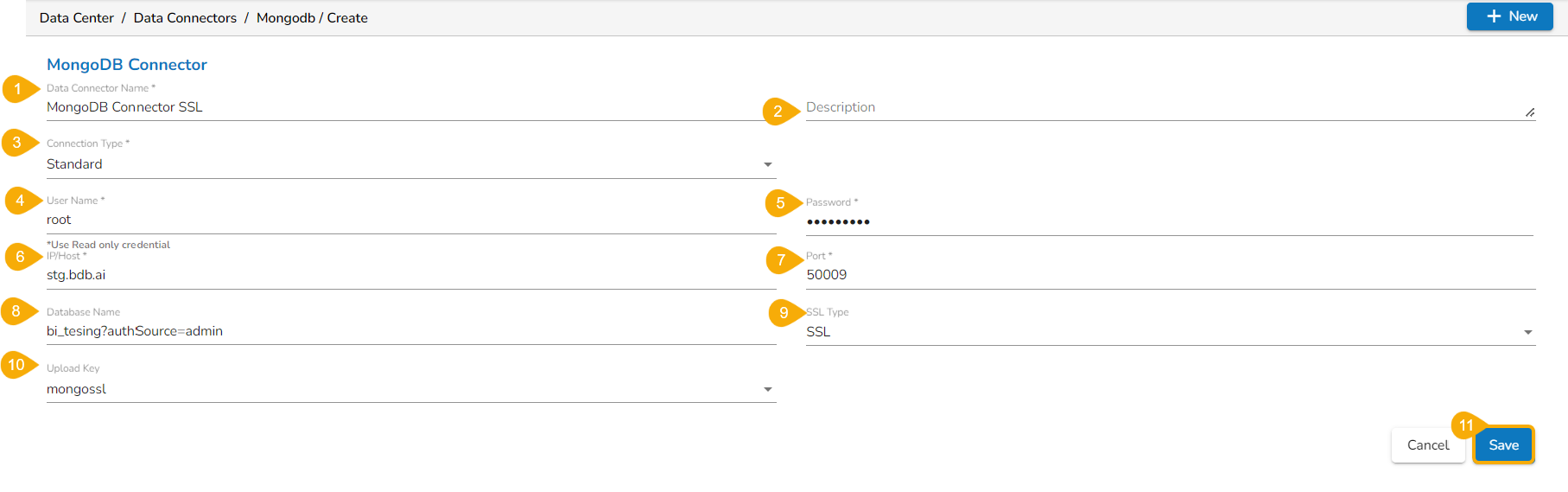Viewport: 1568px width, 492px height.
Task: Click the orange marker numbered 7
Action: click(x=781, y=259)
